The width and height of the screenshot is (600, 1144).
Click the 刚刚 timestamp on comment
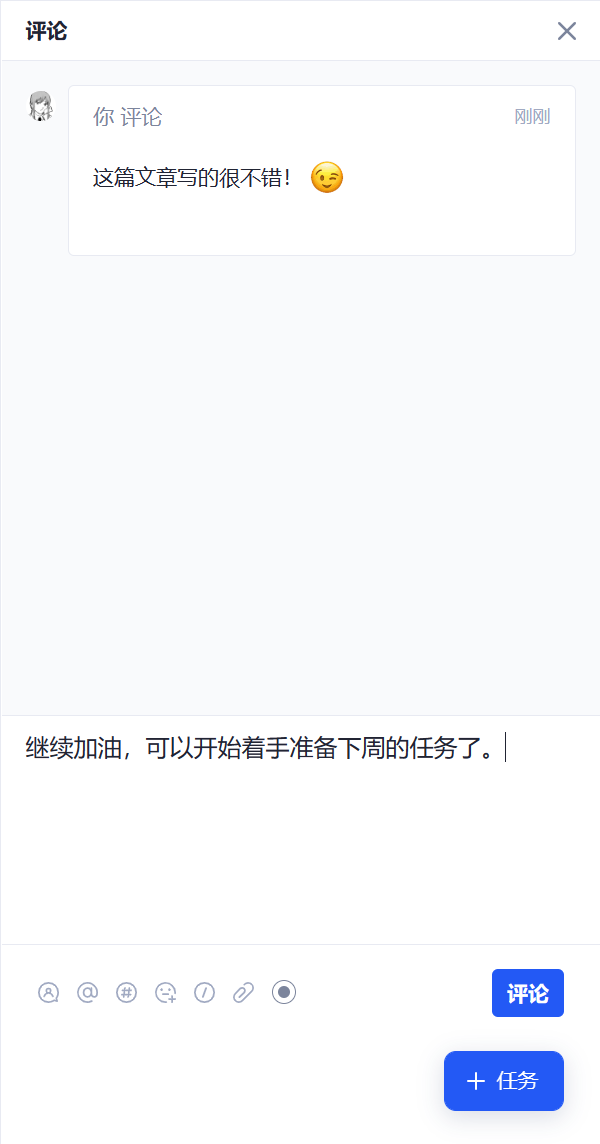pos(532,117)
